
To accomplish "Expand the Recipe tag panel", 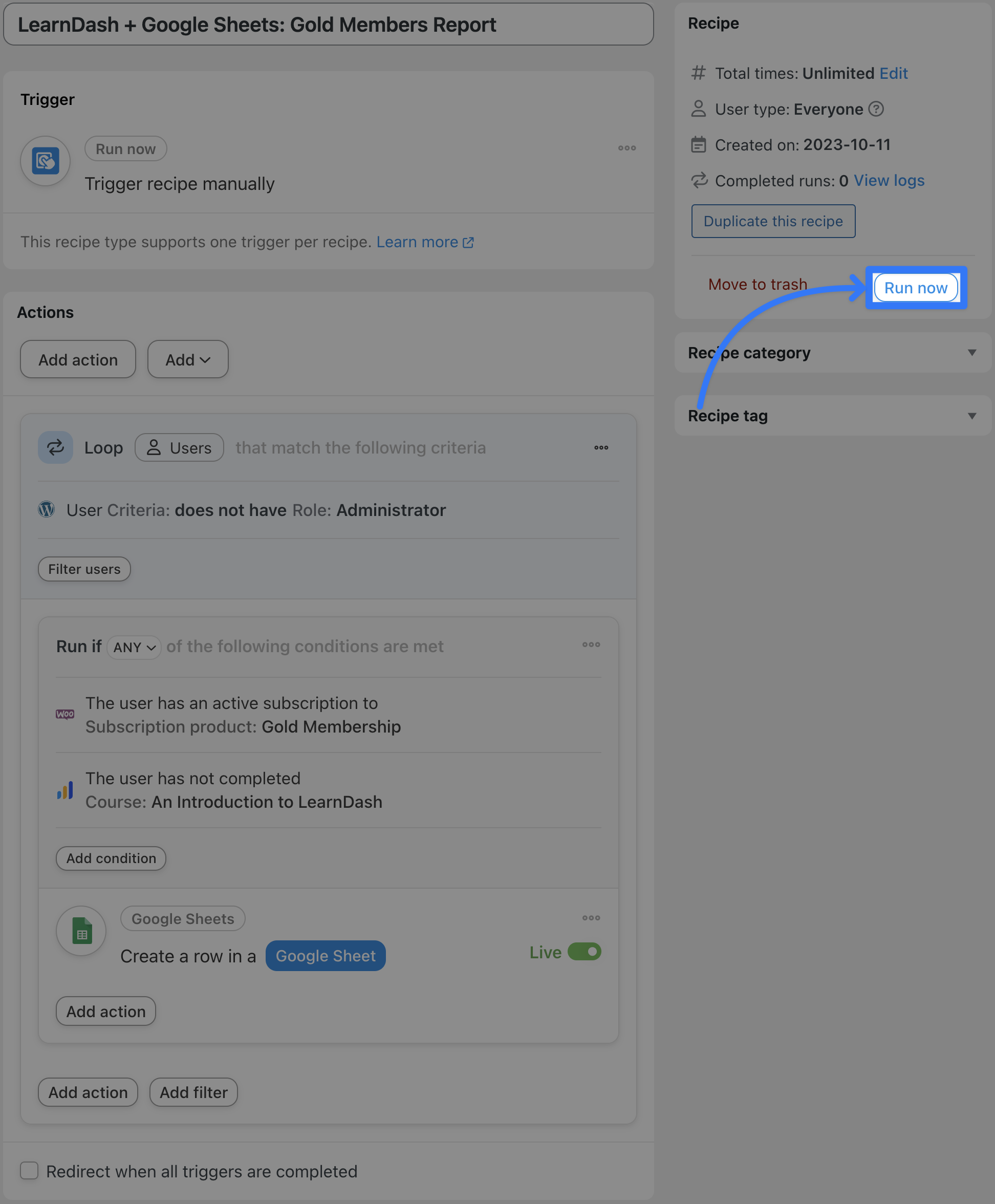I will (971, 416).
